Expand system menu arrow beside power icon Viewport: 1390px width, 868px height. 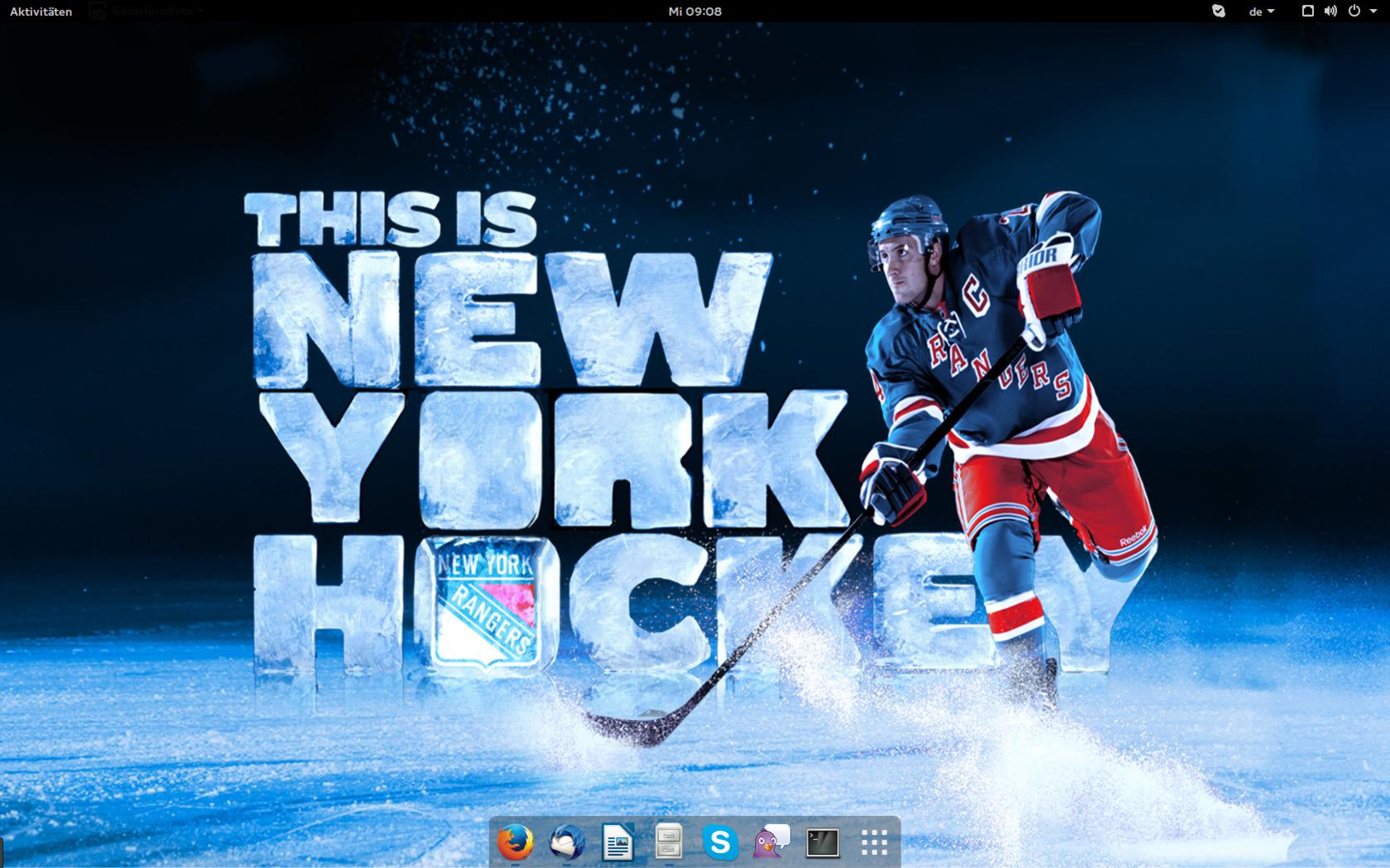1373,12
